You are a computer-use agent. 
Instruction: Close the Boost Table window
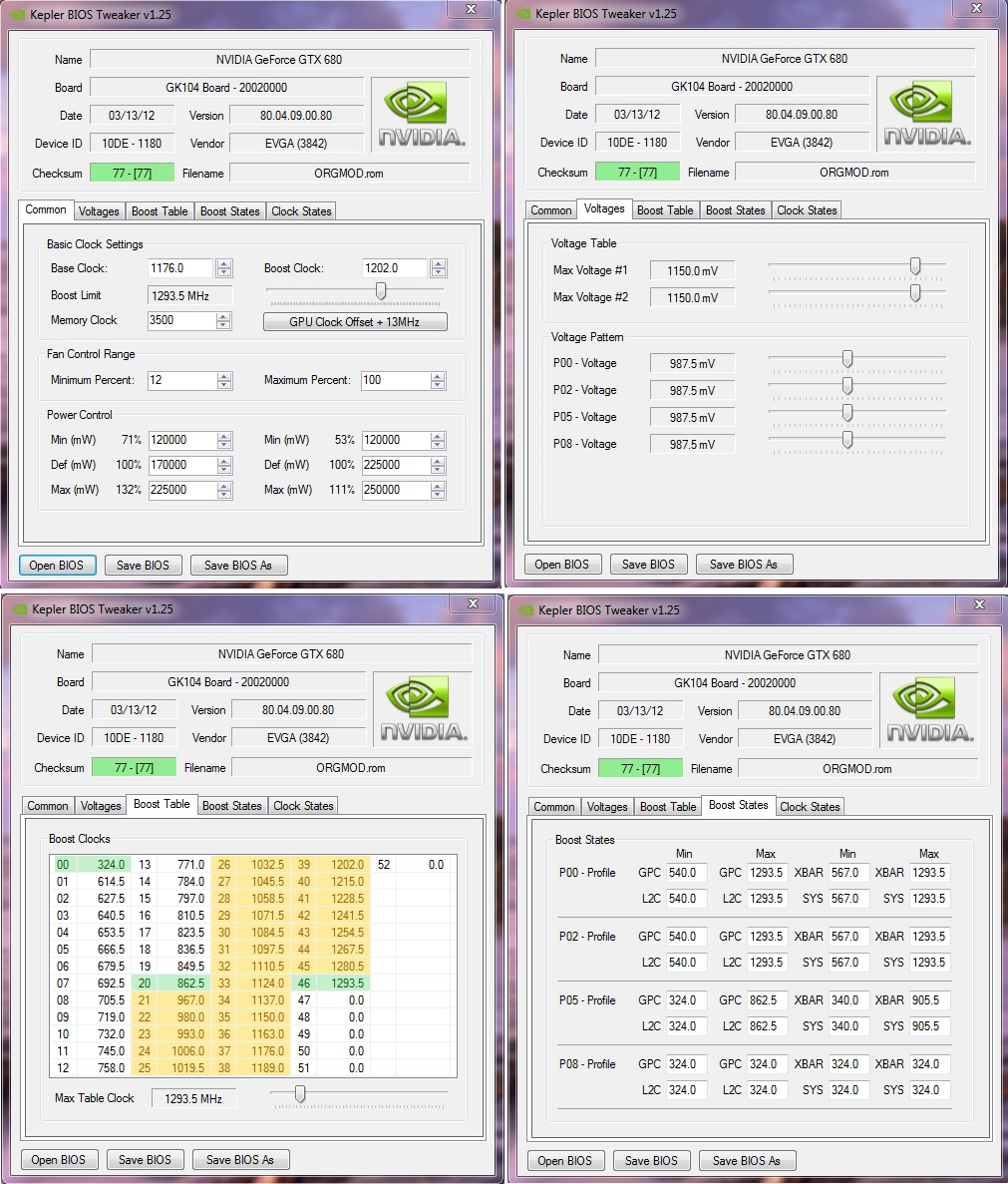coord(473,603)
